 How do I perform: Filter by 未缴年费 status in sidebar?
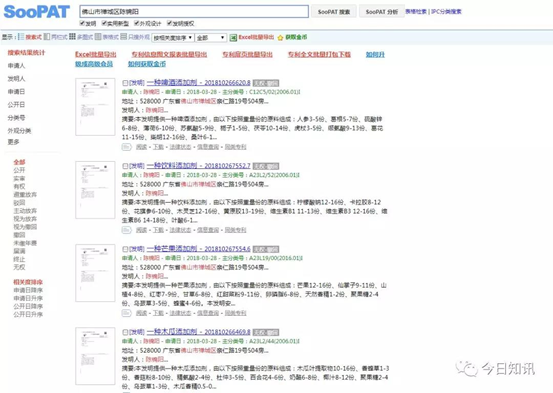tap(25, 243)
